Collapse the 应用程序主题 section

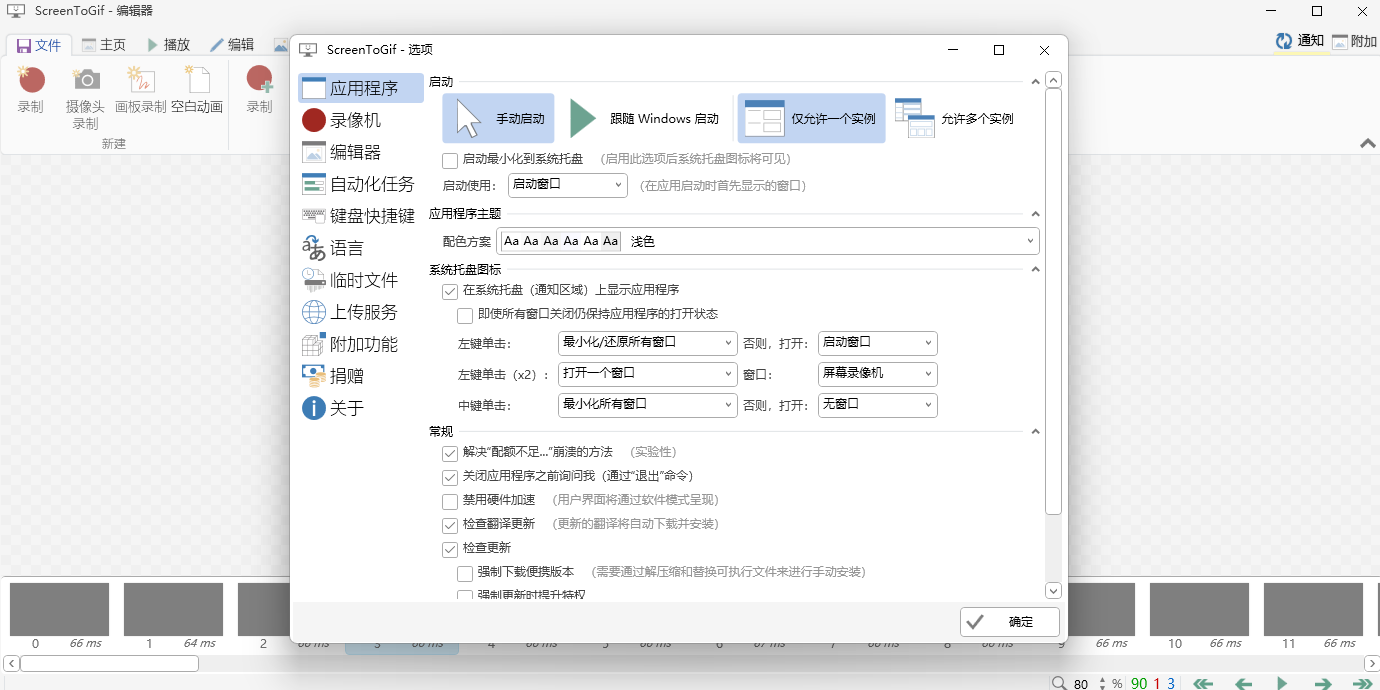point(1035,214)
